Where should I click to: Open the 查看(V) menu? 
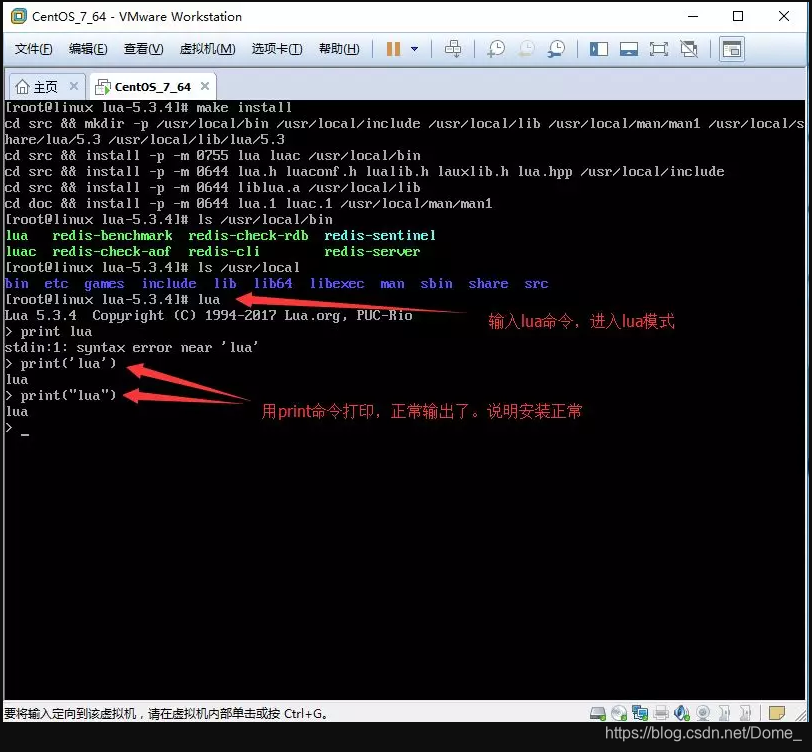143,49
